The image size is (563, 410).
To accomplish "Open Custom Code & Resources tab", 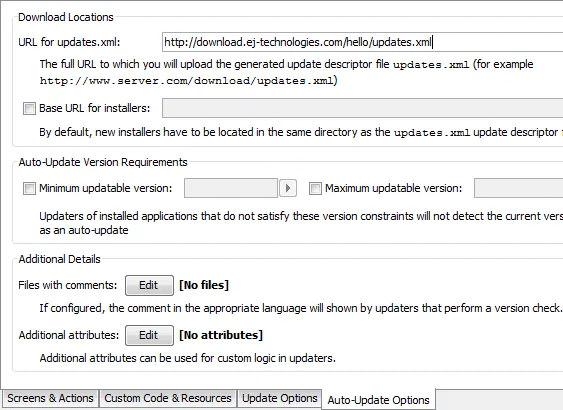I will pos(168,398).
